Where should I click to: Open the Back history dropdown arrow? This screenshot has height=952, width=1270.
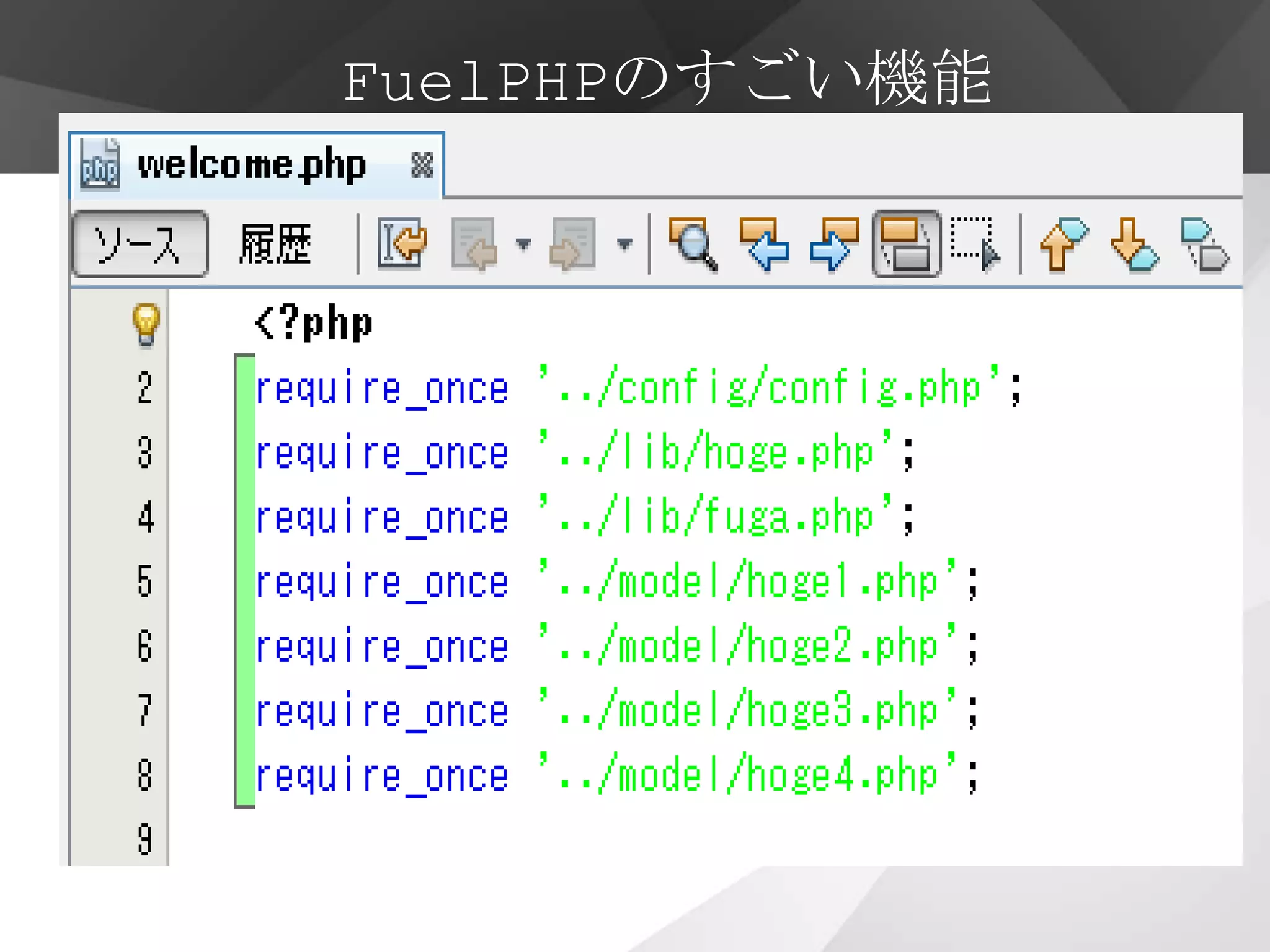click(523, 244)
